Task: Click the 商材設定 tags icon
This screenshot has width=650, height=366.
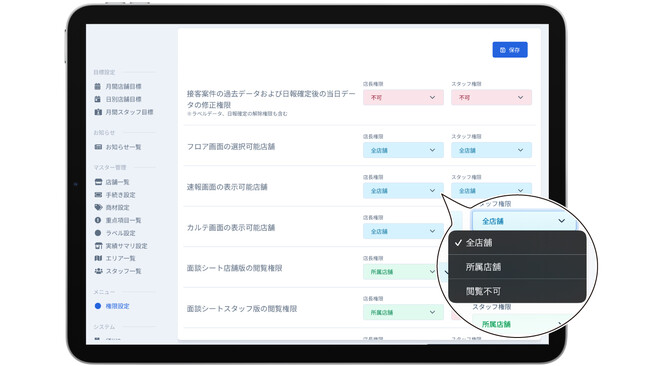Action: (98, 207)
